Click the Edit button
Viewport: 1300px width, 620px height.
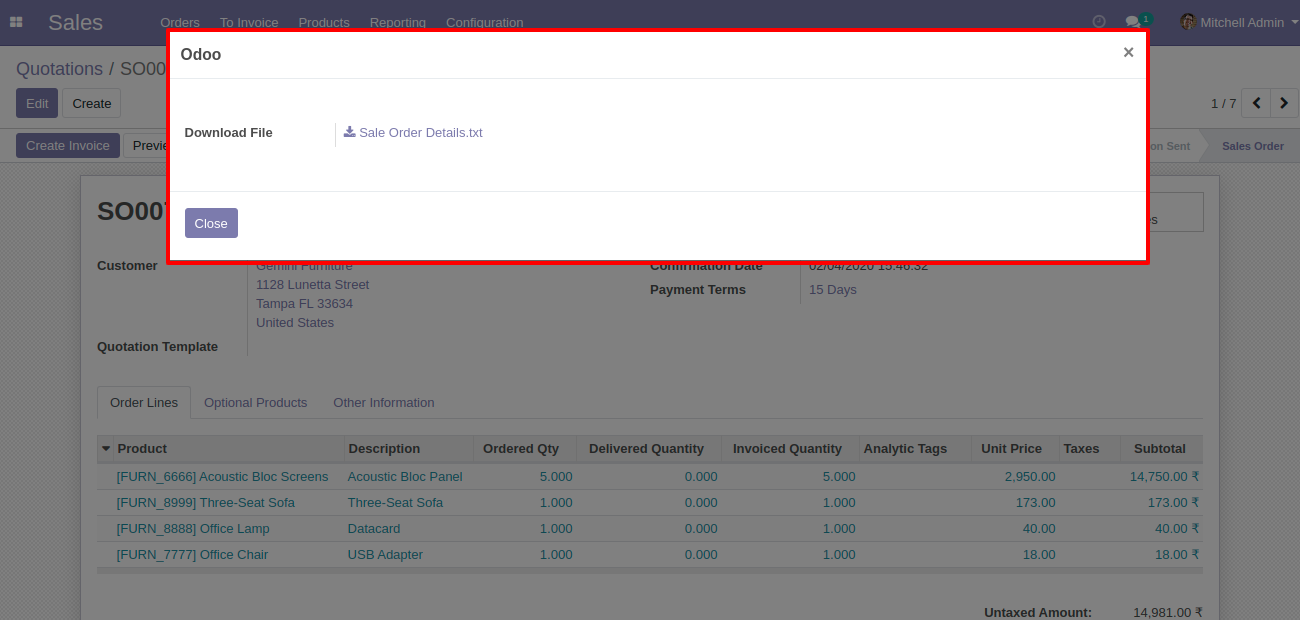pyautogui.click(x=37, y=103)
